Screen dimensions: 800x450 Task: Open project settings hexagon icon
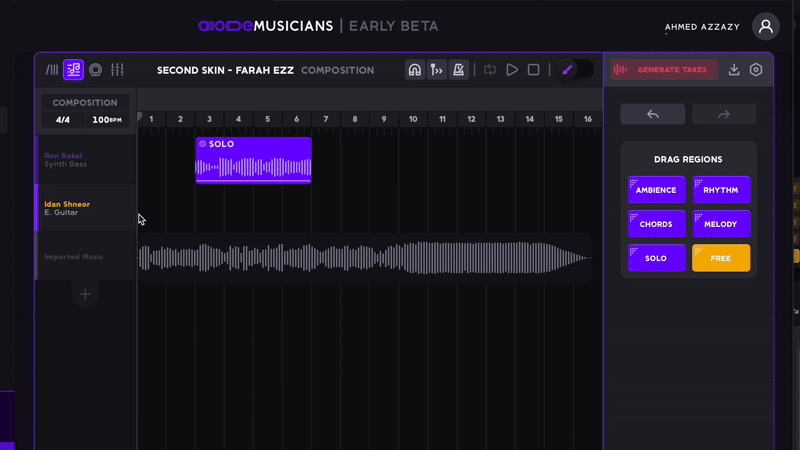point(756,70)
